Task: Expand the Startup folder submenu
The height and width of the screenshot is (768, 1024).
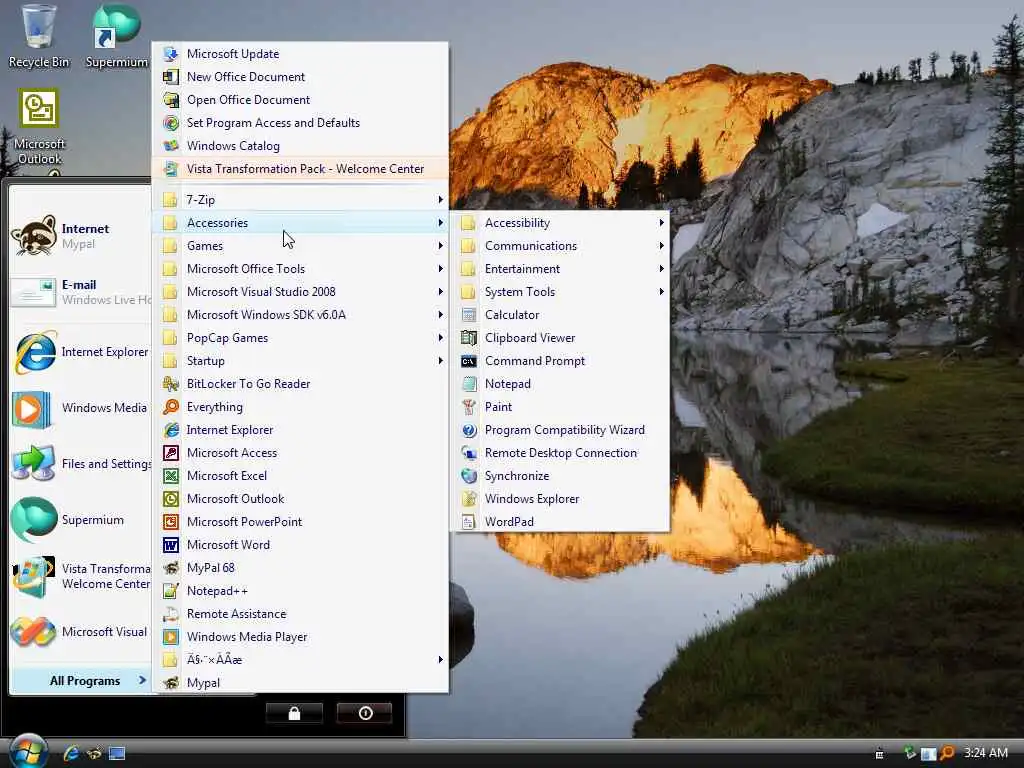Action: click(300, 360)
